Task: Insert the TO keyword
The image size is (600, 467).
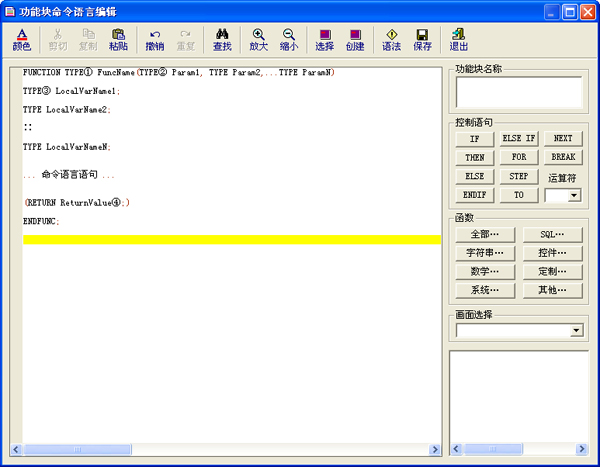Action: point(519,195)
